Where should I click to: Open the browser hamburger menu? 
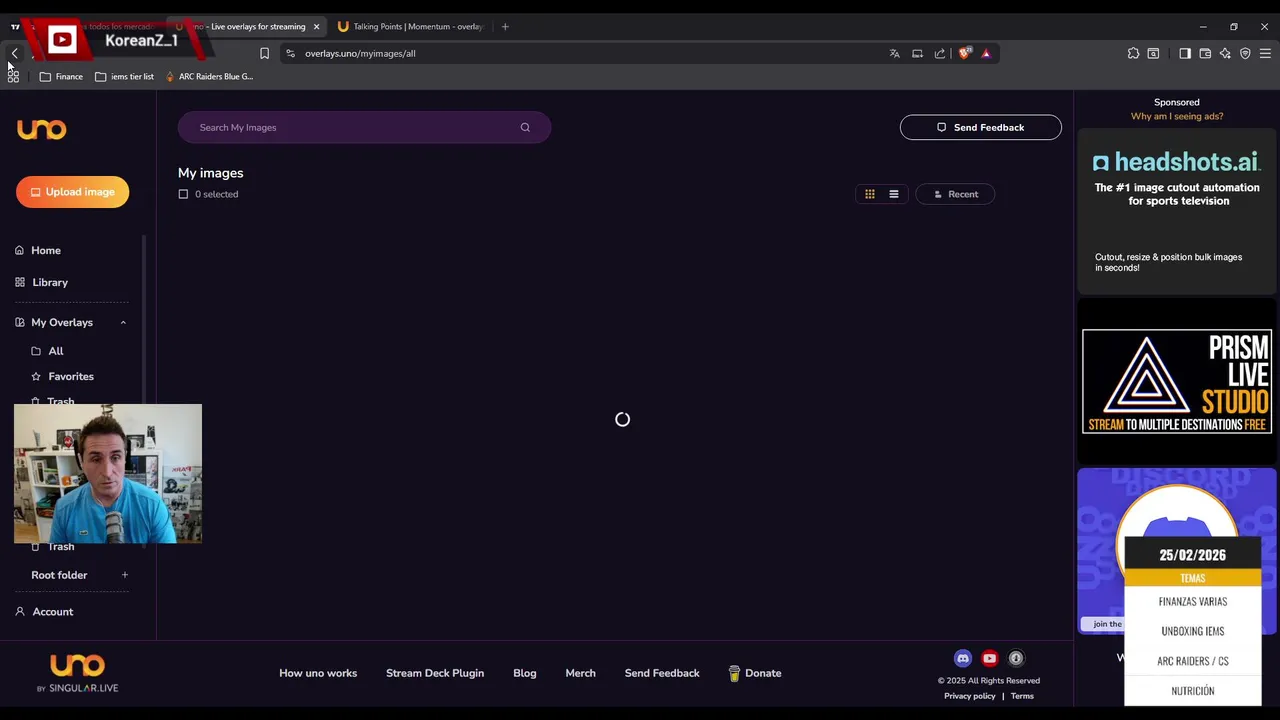point(1265,53)
